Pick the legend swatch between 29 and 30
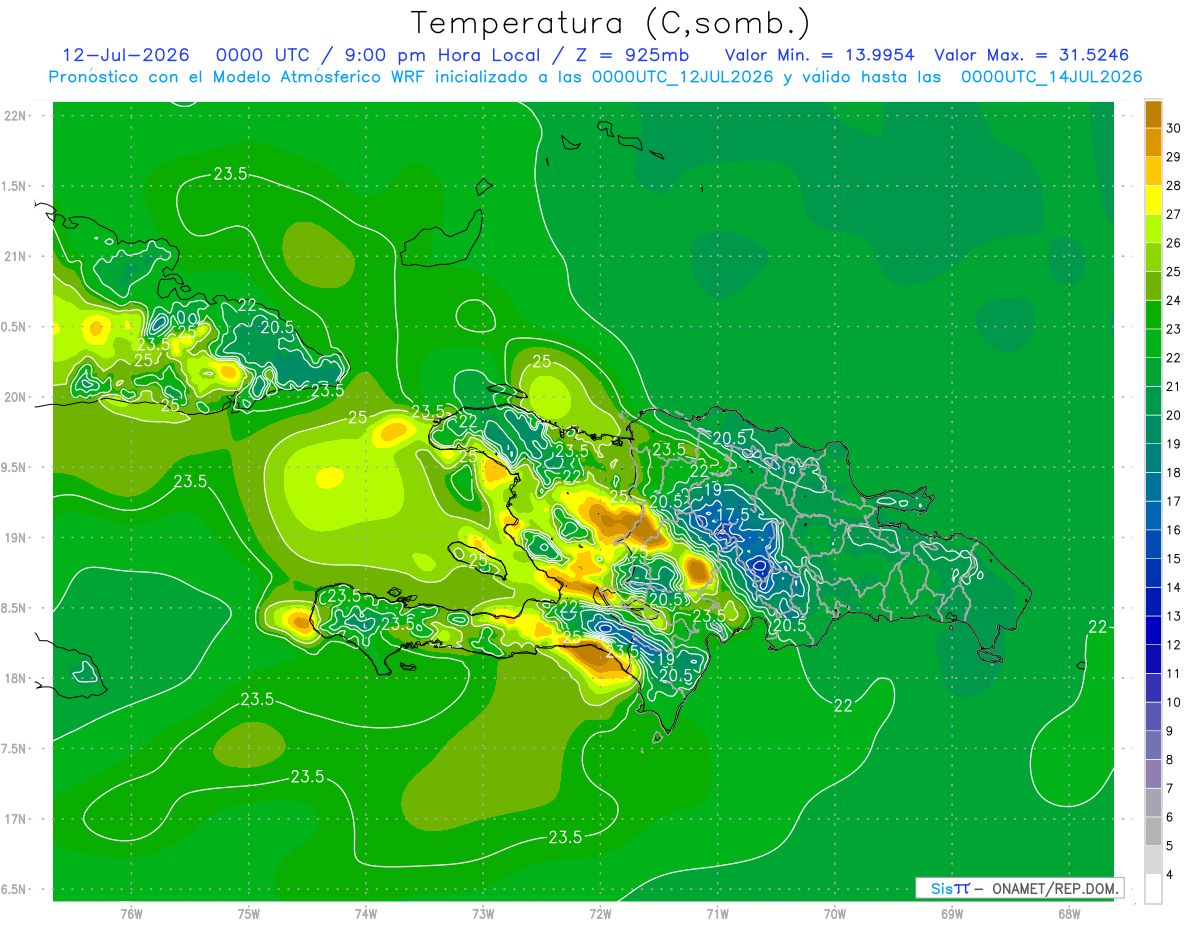This screenshot has height=927, width=1200. click(x=1153, y=142)
